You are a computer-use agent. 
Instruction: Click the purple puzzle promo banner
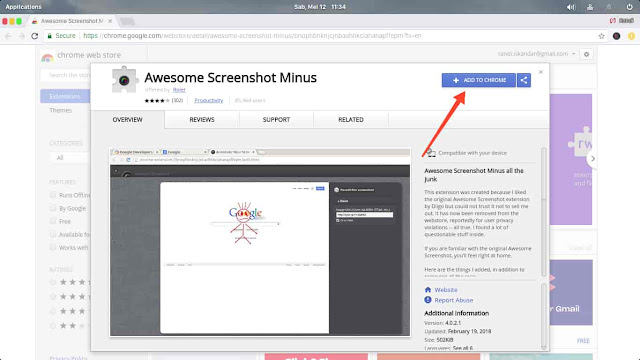tap(571, 159)
